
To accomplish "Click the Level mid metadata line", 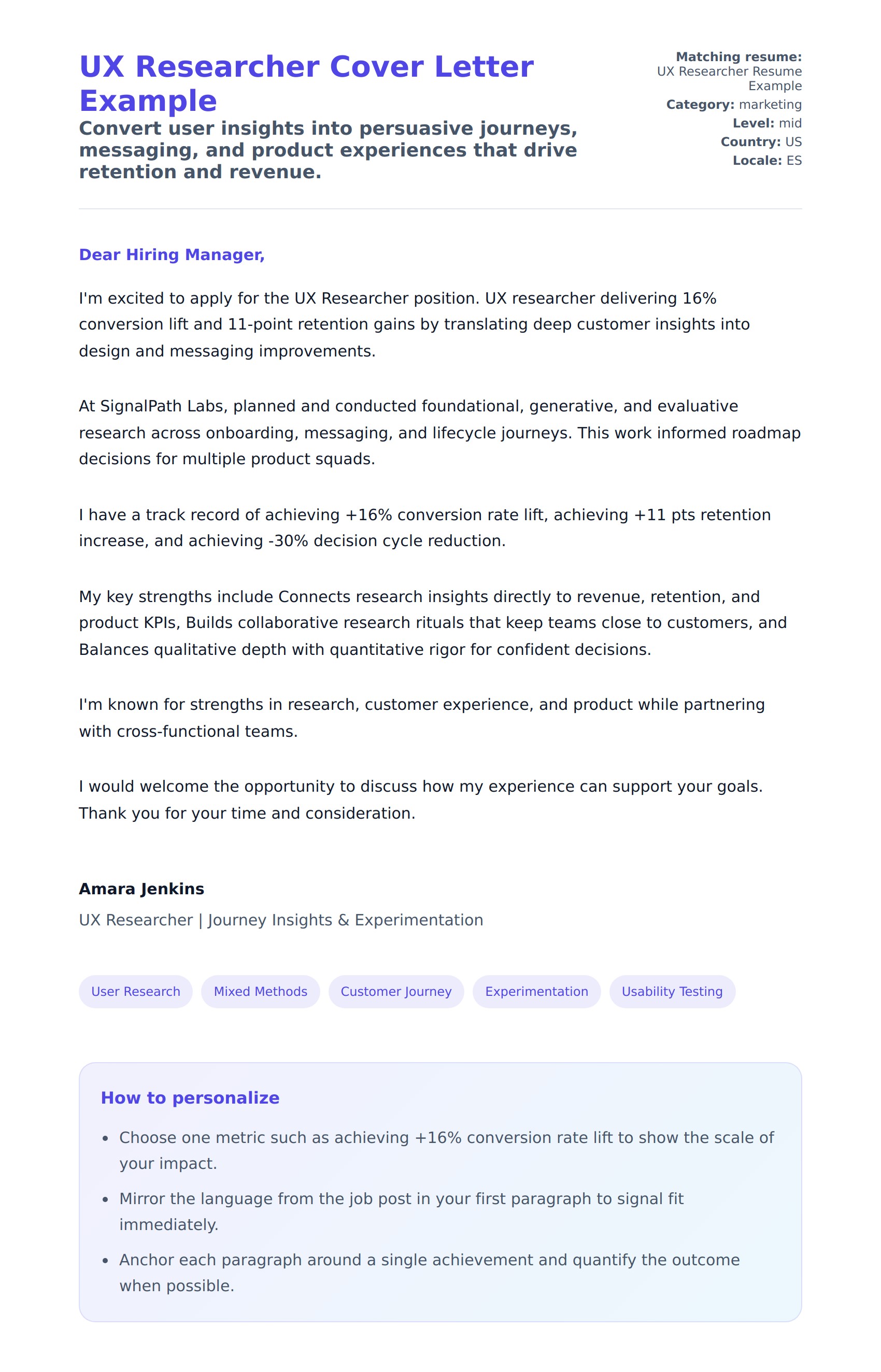I will coord(766,123).
